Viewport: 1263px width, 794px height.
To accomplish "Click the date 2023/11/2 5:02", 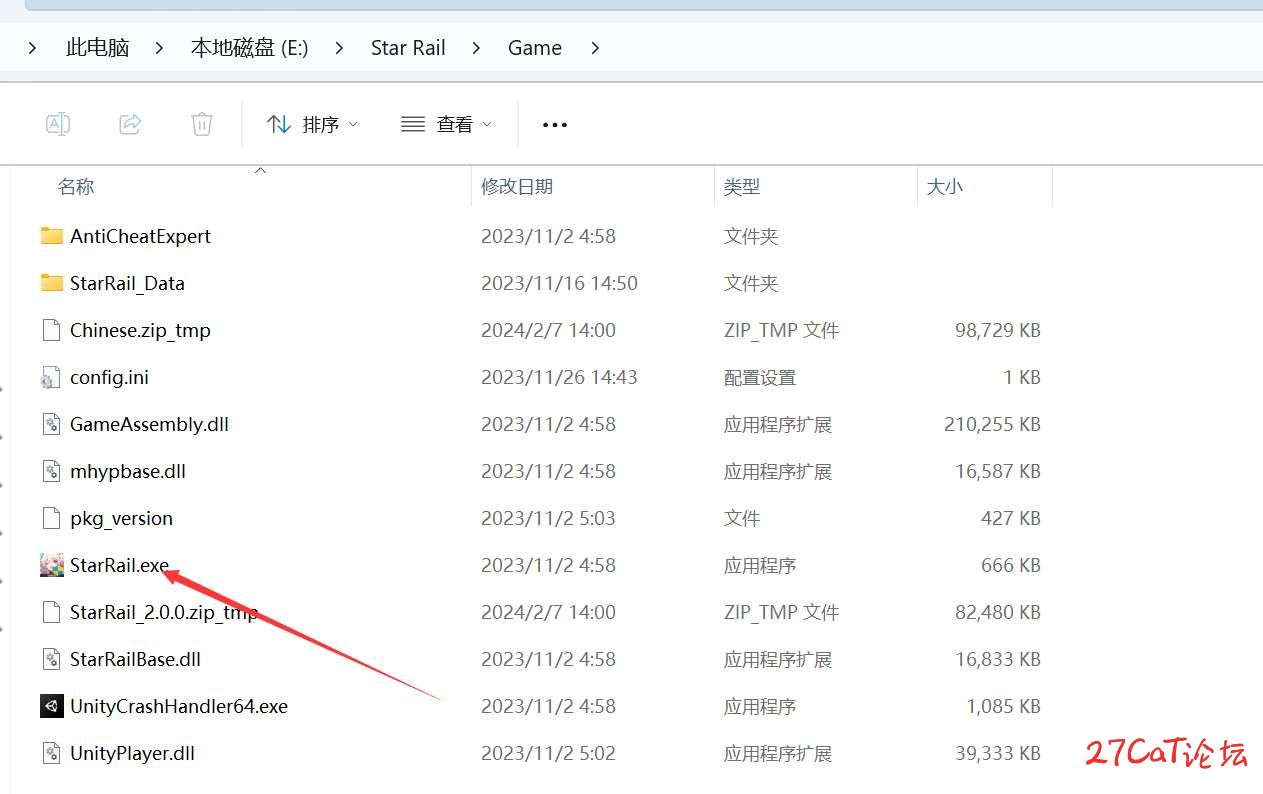I will click(x=548, y=753).
